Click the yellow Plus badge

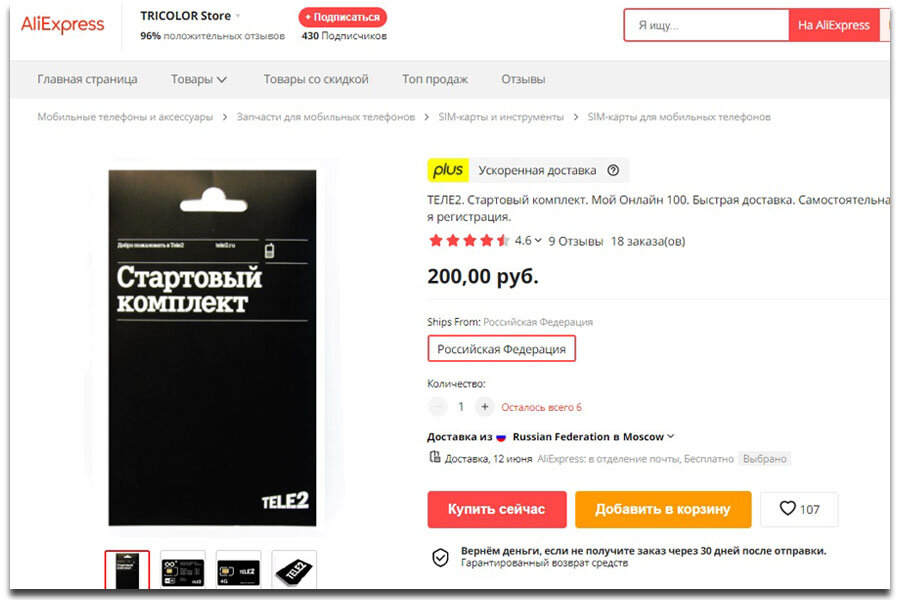[x=448, y=170]
